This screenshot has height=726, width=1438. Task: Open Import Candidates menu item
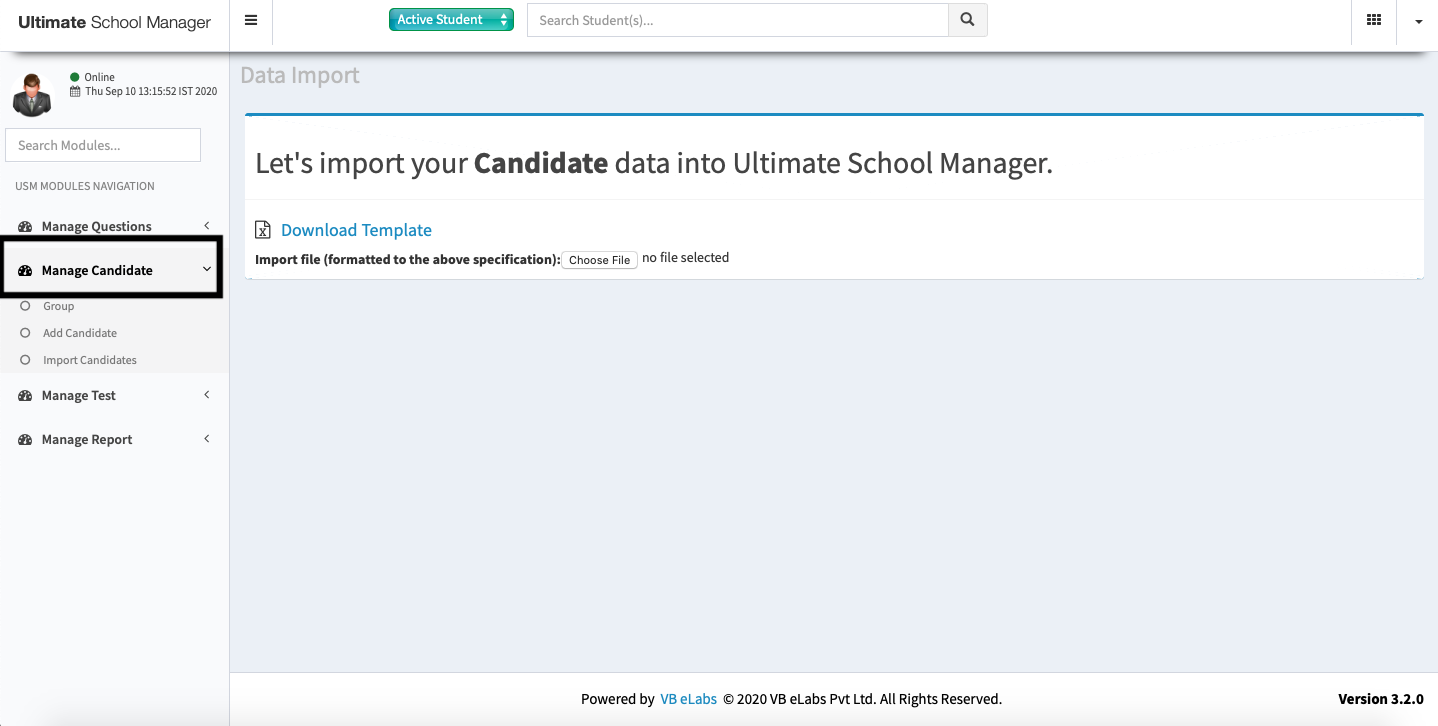tap(90, 360)
